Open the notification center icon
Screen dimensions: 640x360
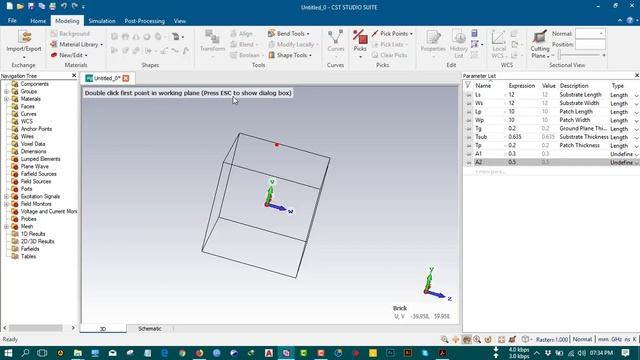point(625,353)
